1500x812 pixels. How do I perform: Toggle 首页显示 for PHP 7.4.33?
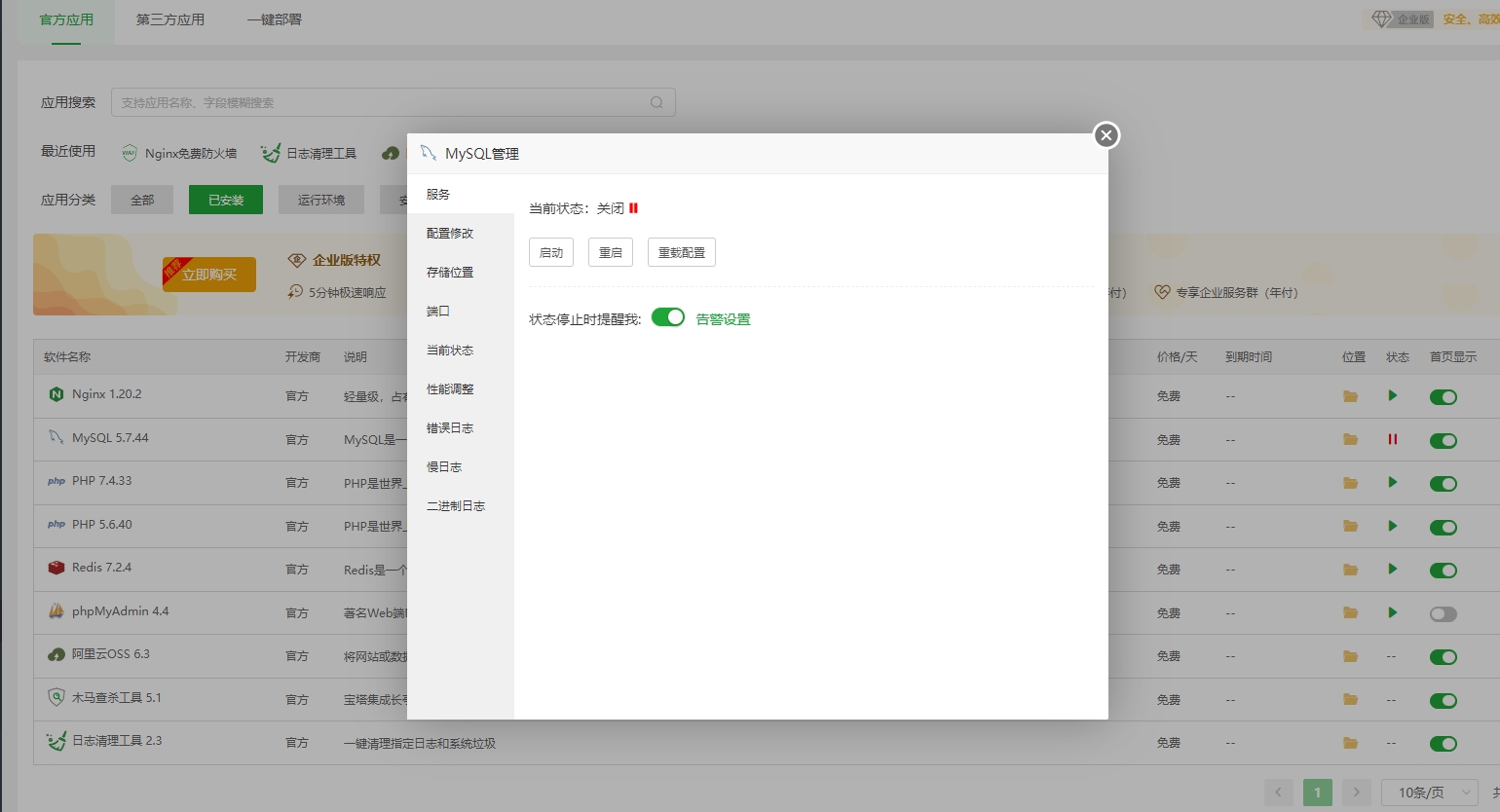click(x=1444, y=484)
